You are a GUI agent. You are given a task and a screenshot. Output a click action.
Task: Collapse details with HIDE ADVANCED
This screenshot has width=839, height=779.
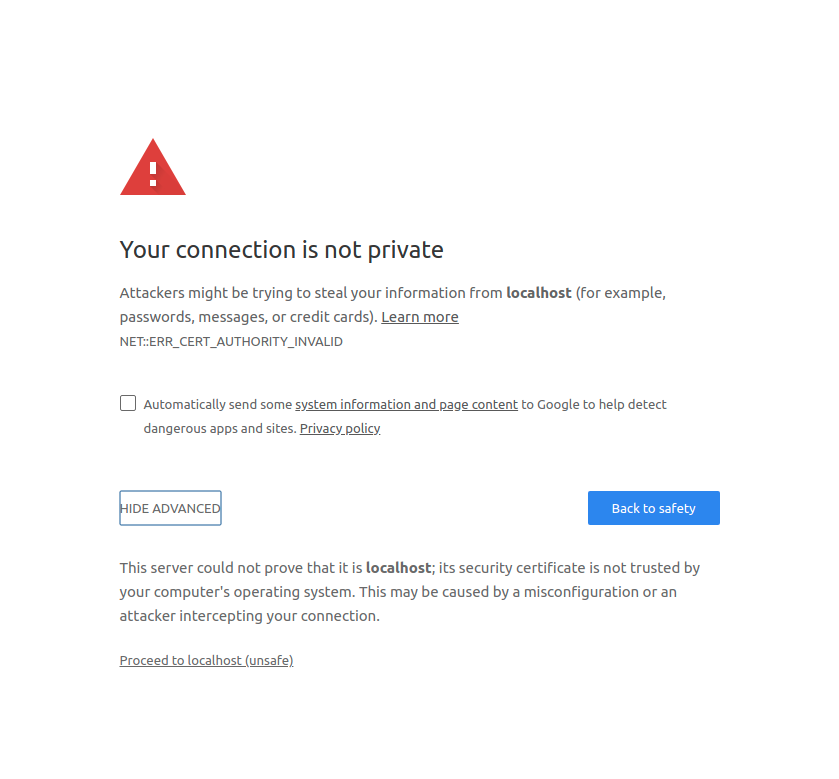pos(170,508)
